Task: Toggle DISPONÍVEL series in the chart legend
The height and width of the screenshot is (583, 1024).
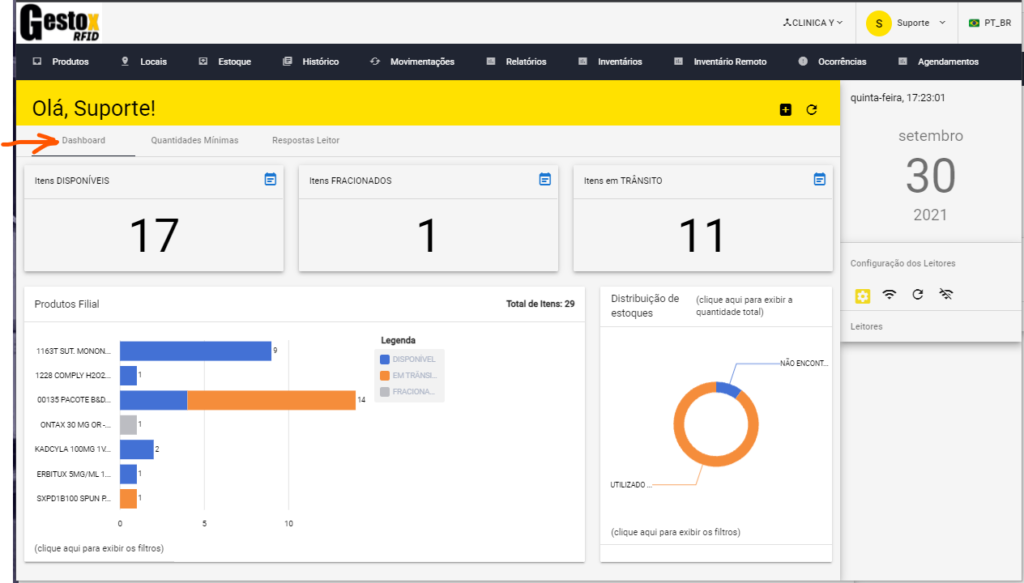Action: tap(408, 359)
